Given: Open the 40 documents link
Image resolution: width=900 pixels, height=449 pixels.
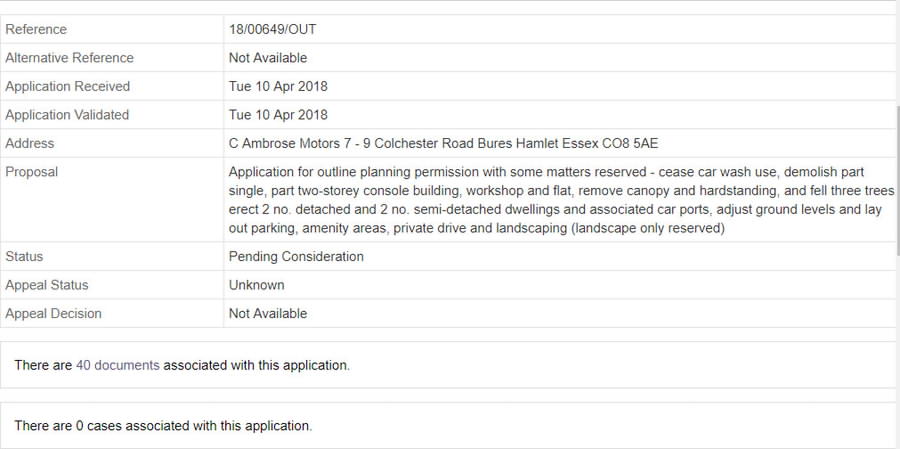Looking at the screenshot, I should [118, 365].
